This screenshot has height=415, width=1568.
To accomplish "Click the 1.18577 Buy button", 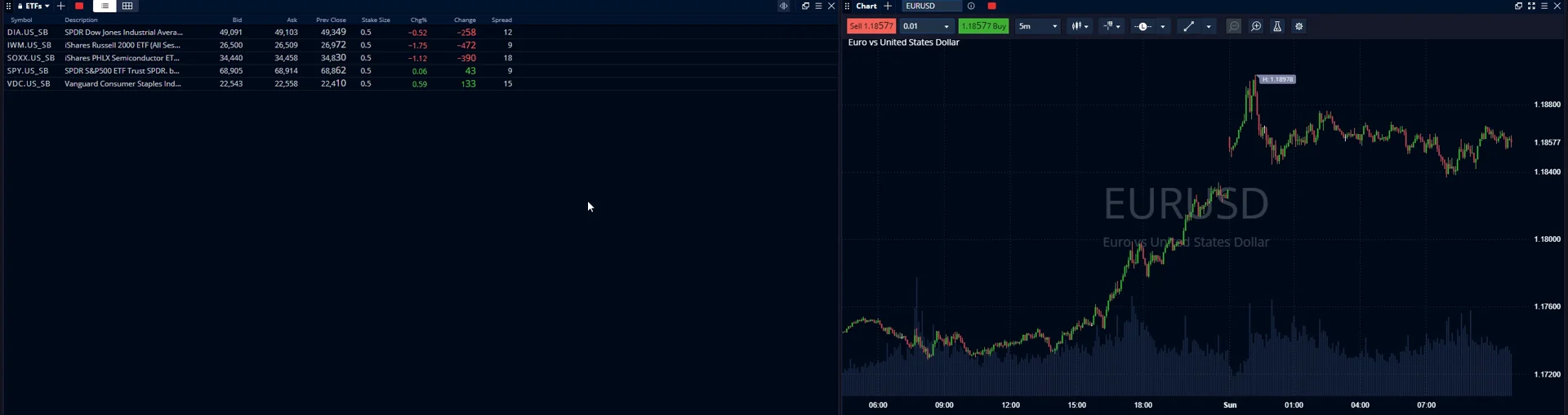I will pyautogui.click(x=984, y=26).
